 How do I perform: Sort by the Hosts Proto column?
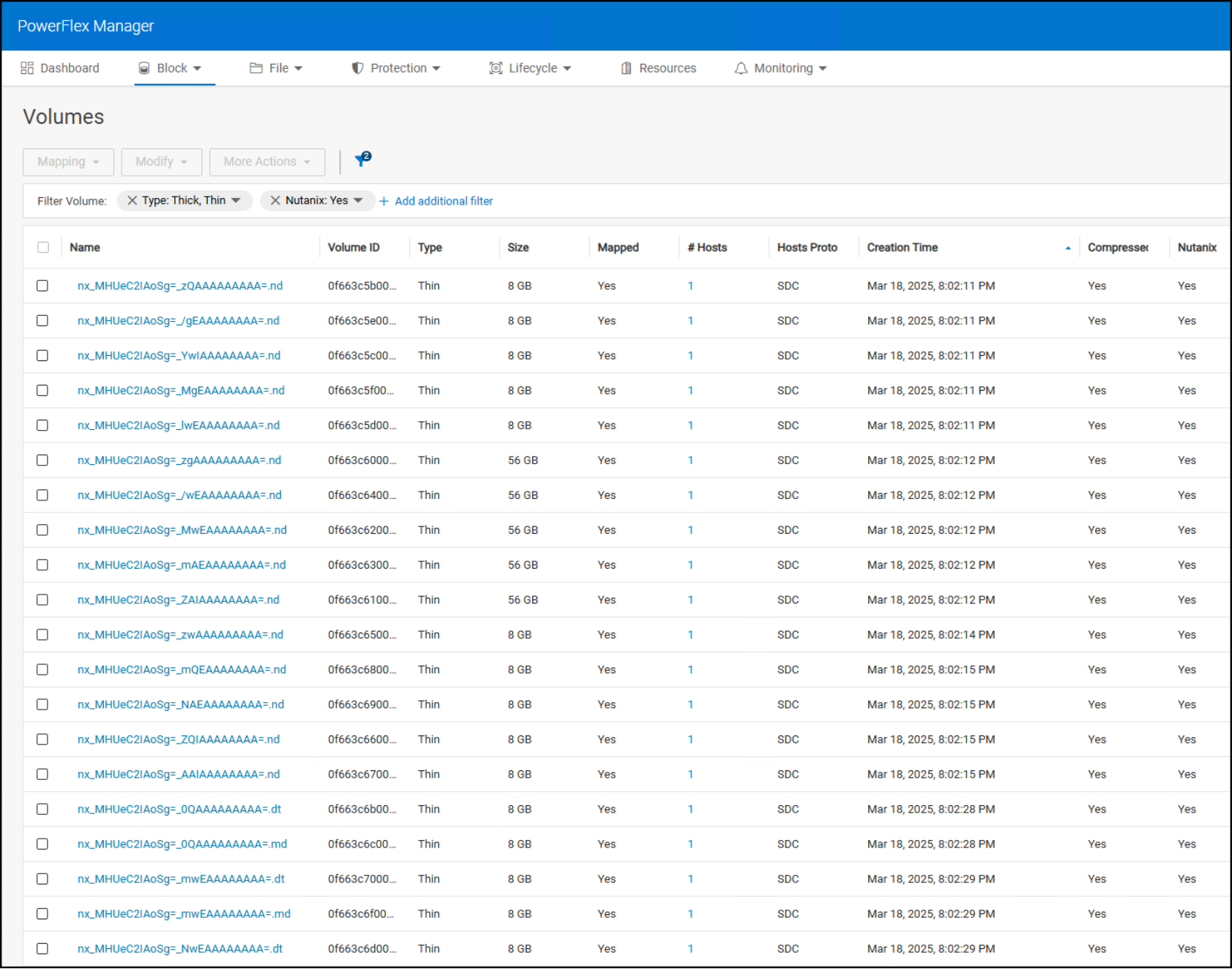pos(807,248)
